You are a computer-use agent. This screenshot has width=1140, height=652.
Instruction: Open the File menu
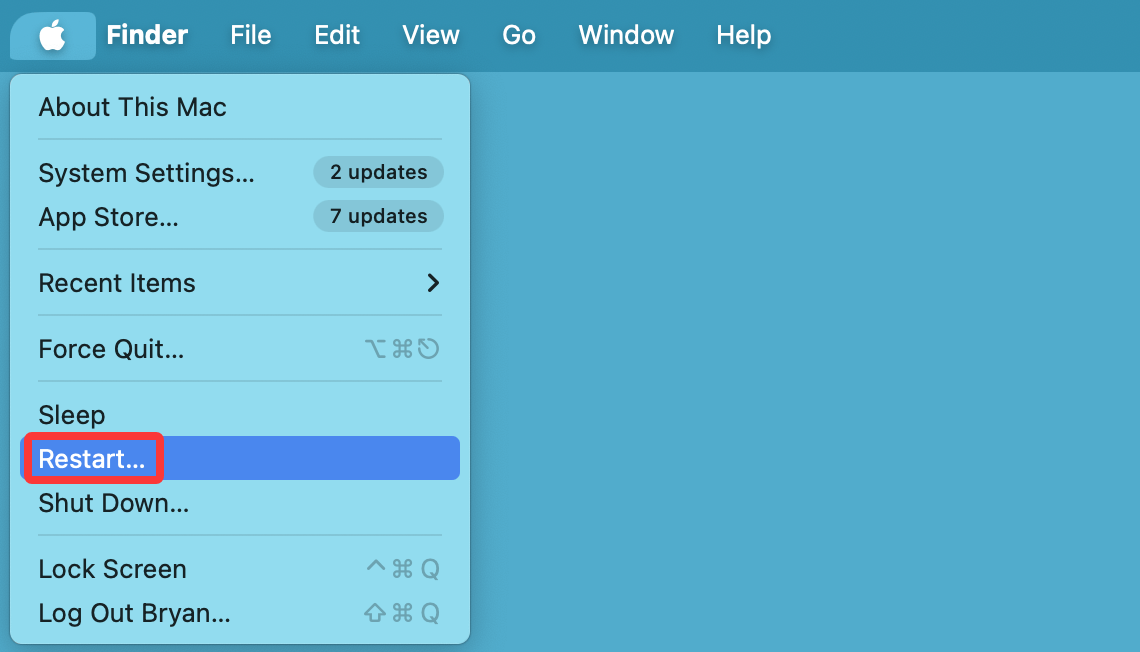[250, 35]
